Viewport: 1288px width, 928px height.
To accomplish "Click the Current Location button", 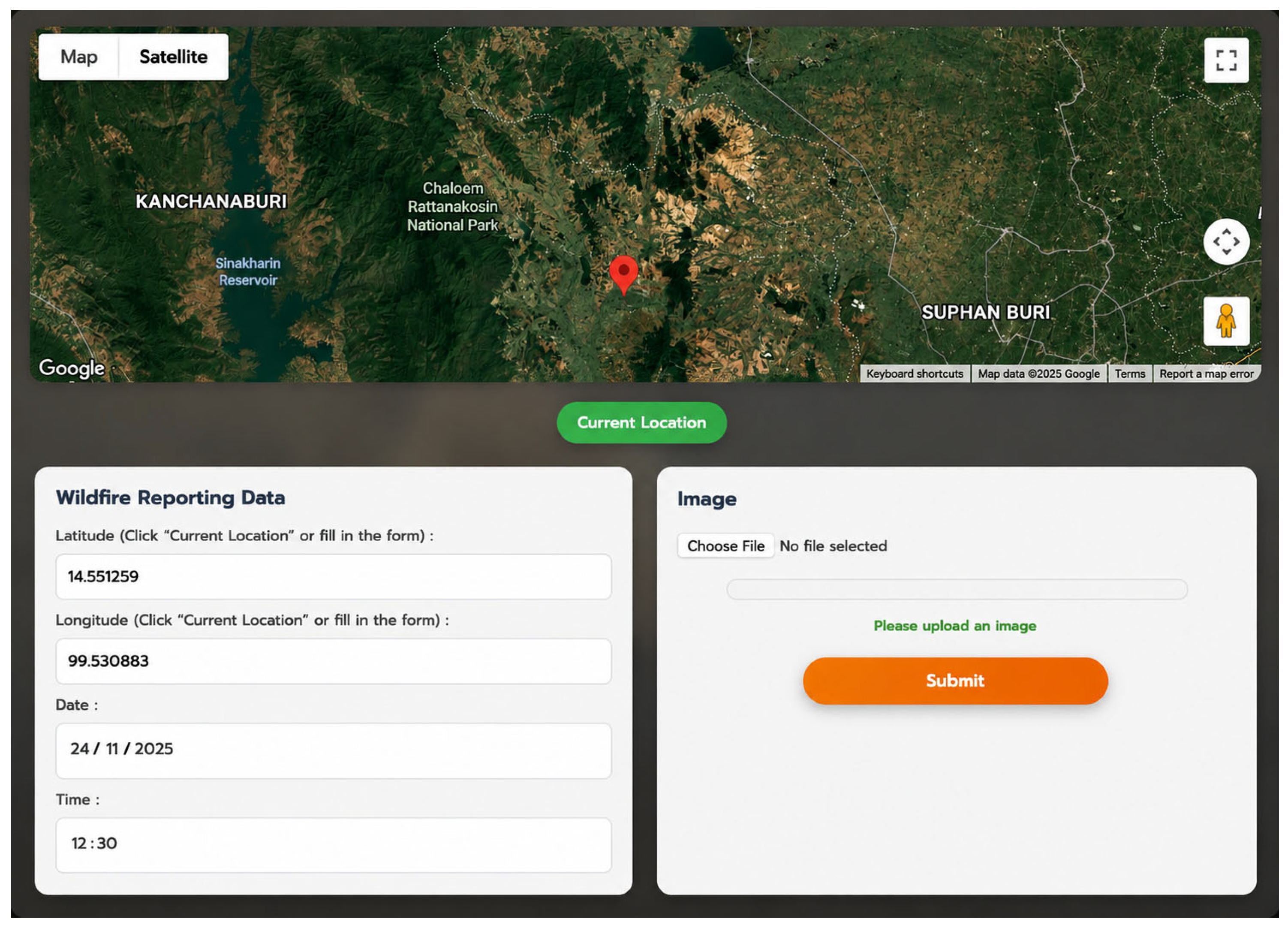I will point(642,422).
